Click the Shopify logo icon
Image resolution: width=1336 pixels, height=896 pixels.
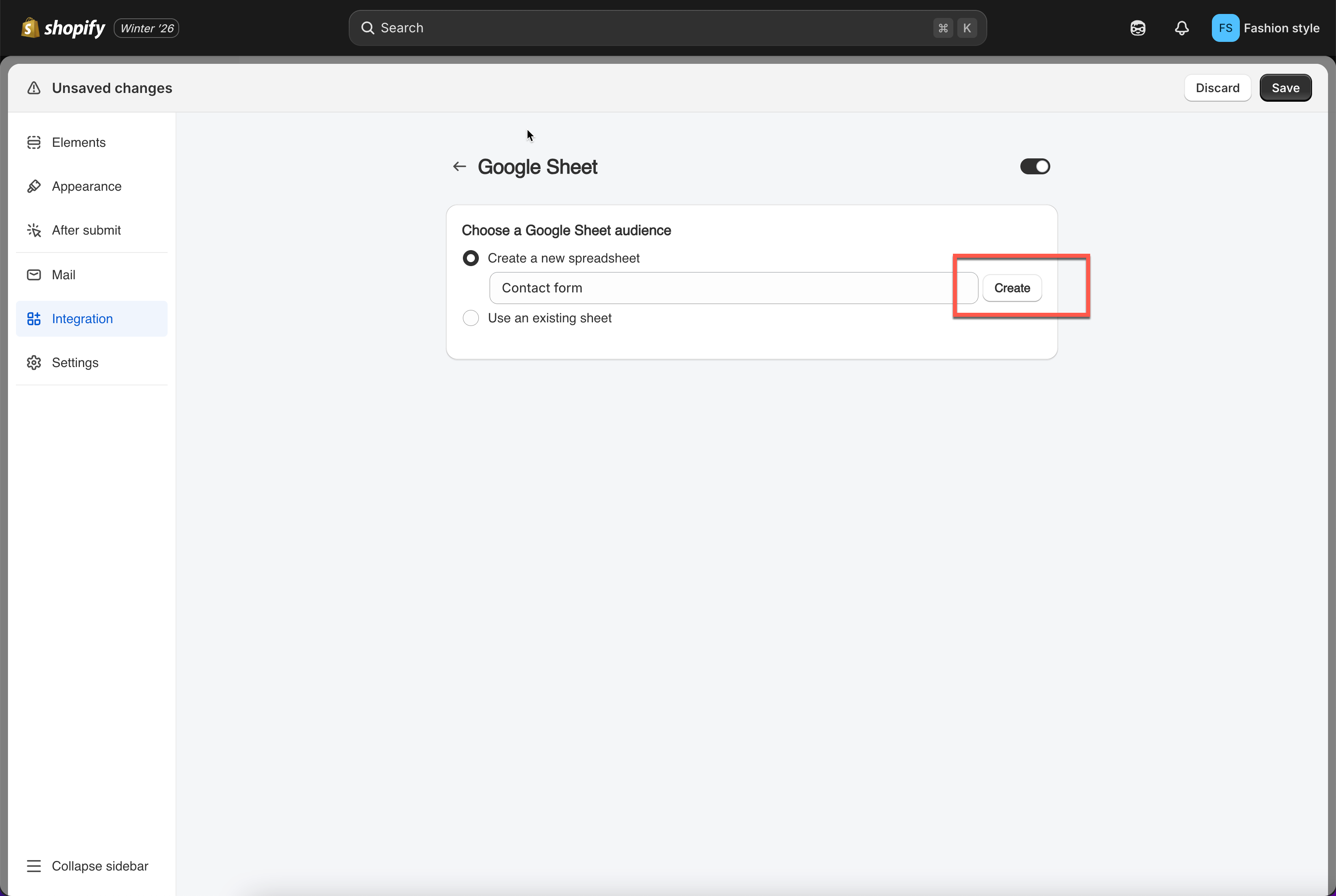30,28
